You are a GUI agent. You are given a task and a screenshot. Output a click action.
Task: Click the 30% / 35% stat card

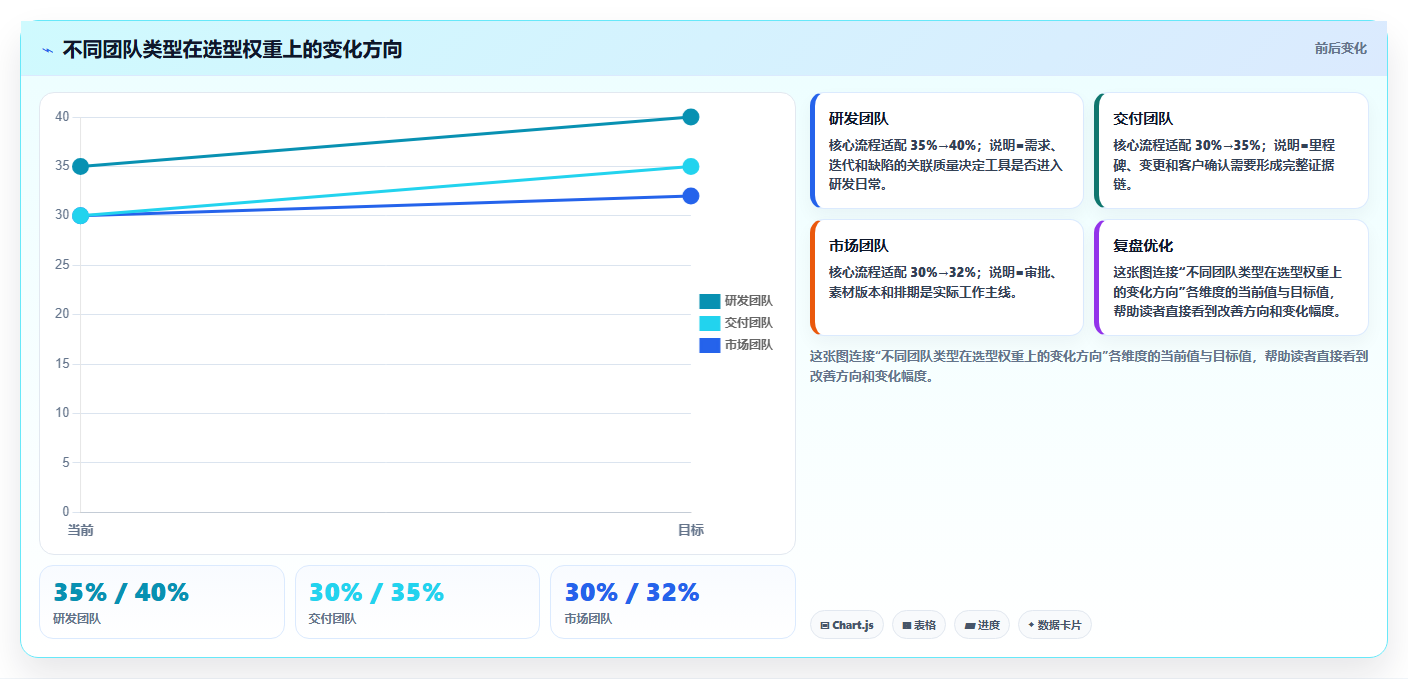[417, 602]
